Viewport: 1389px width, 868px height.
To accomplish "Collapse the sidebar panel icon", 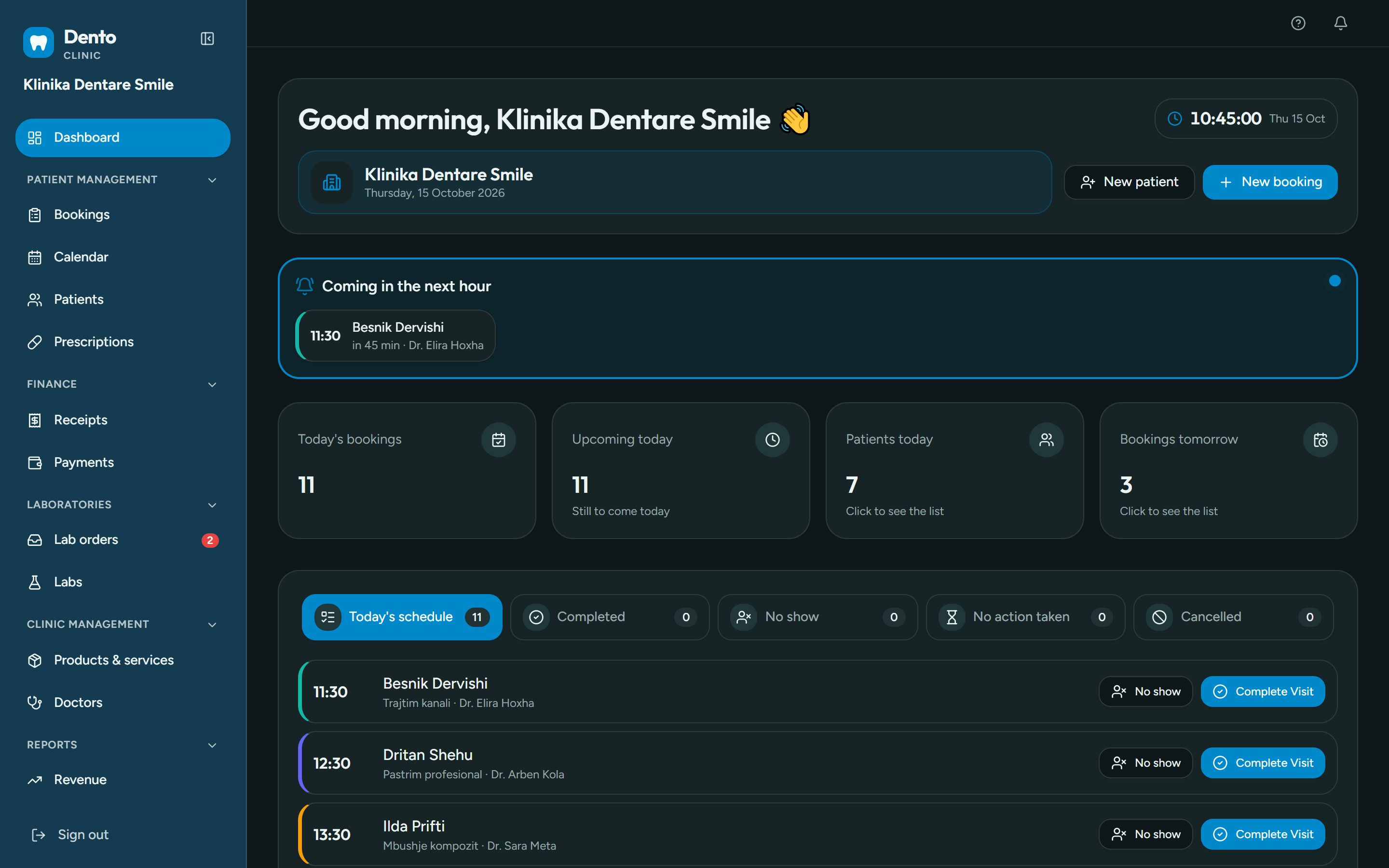I will [207, 39].
